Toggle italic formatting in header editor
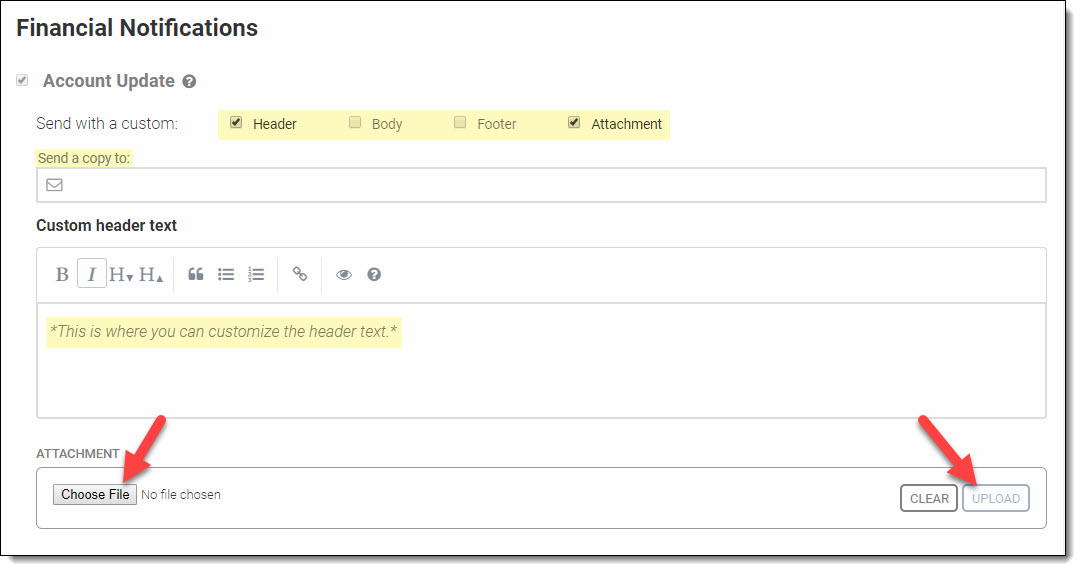Screen dimensions: 1081x571 coord(92,275)
